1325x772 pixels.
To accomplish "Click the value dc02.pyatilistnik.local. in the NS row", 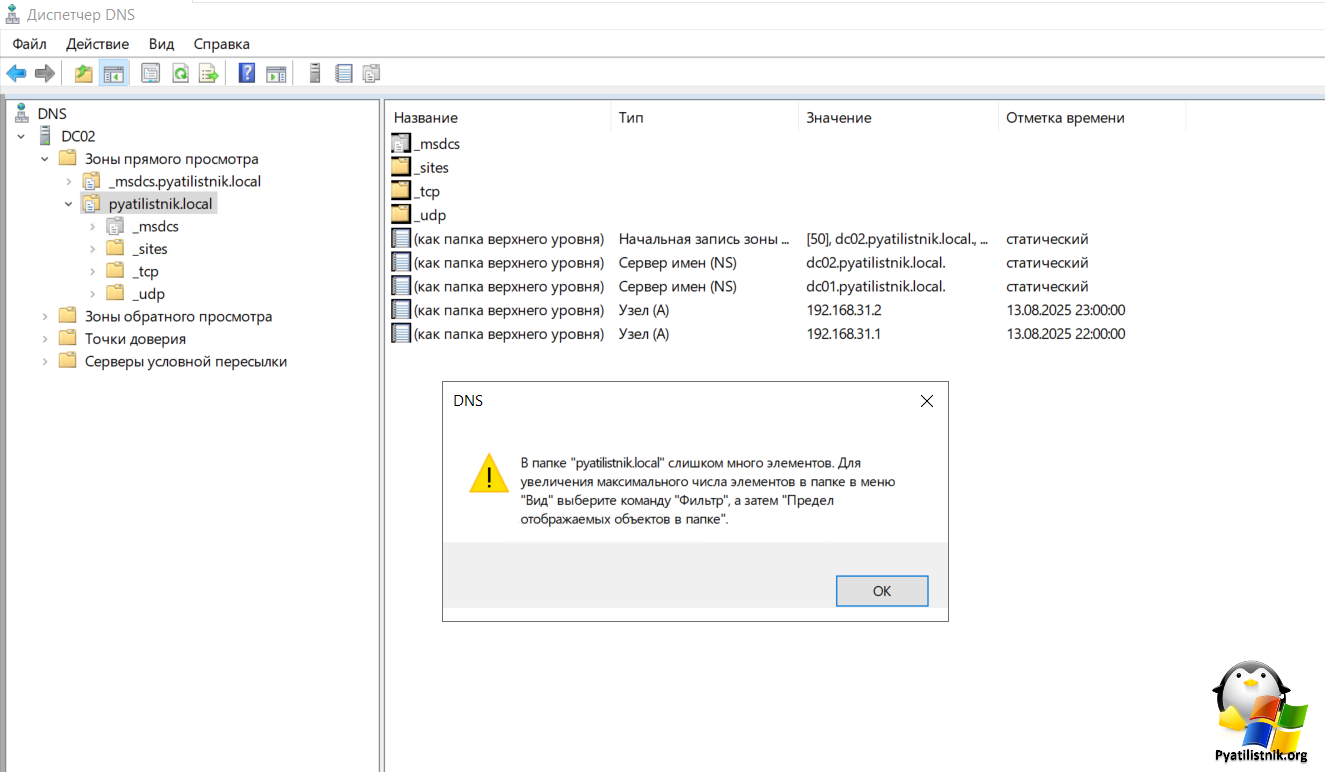I will click(x=876, y=262).
